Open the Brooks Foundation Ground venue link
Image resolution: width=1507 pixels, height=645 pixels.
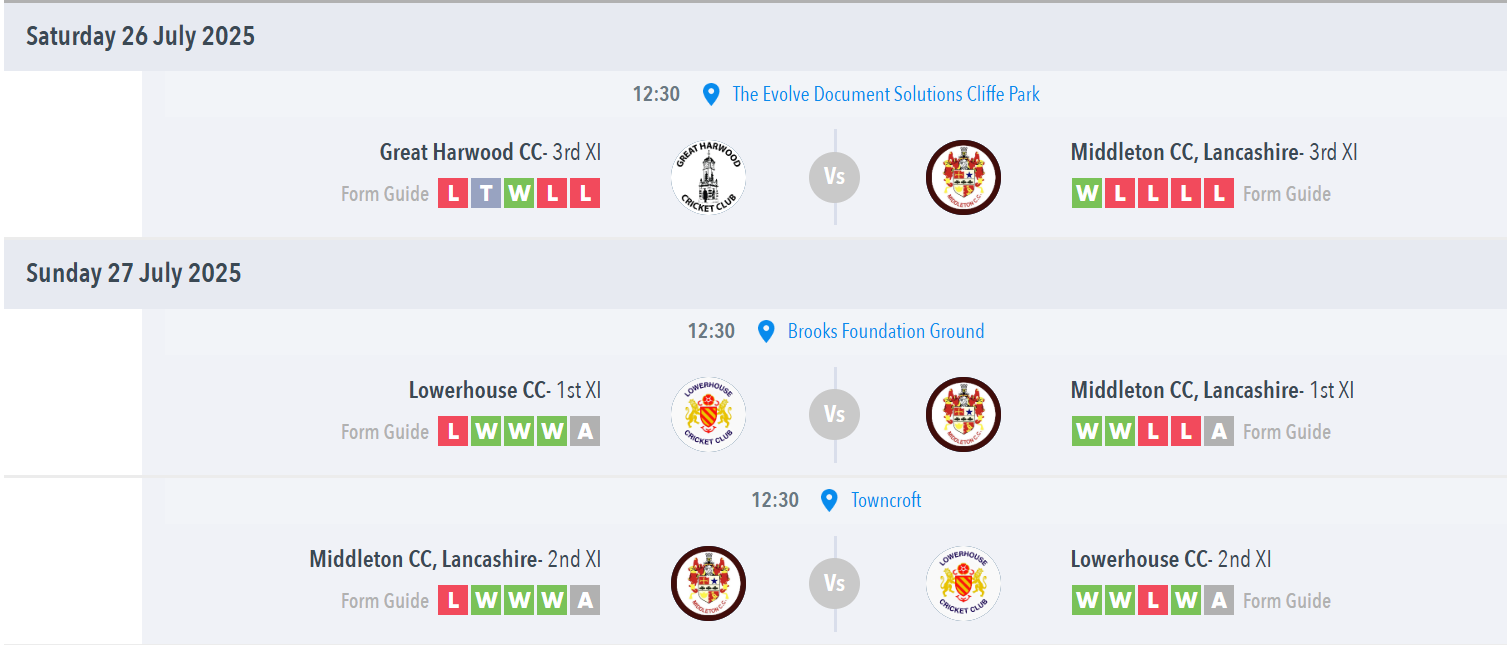pos(886,331)
